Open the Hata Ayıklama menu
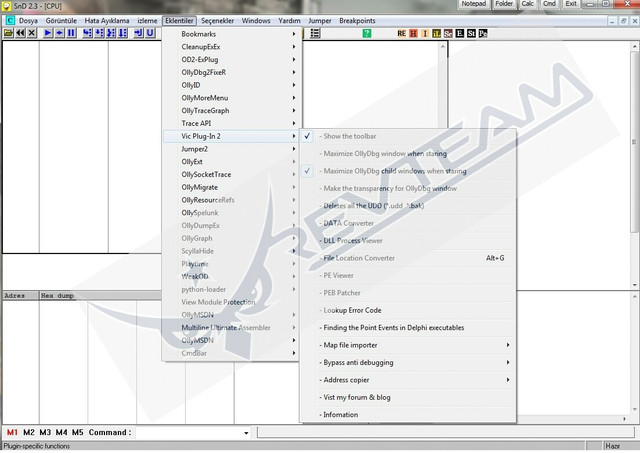Image resolution: width=640 pixels, height=453 pixels. tap(107, 20)
